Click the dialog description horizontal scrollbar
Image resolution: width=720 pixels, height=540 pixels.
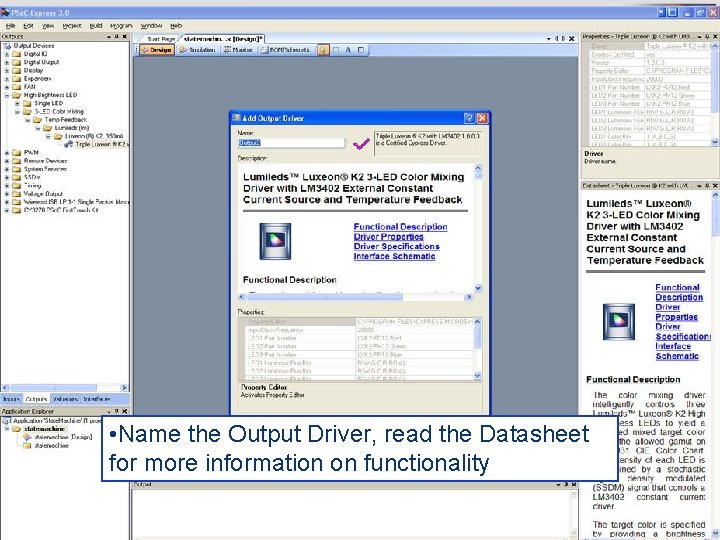[x=355, y=297]
